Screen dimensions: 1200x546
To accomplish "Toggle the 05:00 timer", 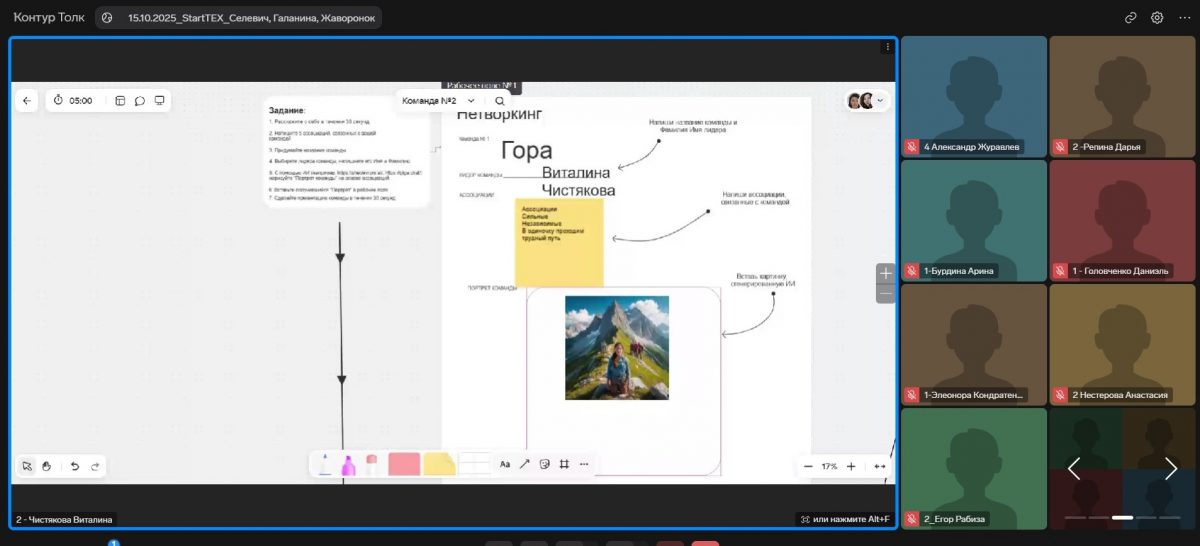I will (x=73, y=100).
